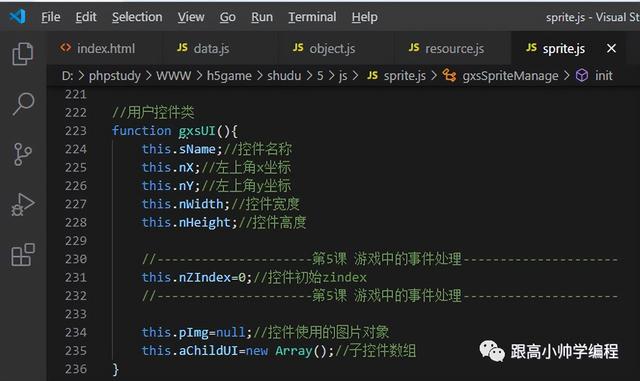
Task: Open the Go menu
Action: click(227, 17)
